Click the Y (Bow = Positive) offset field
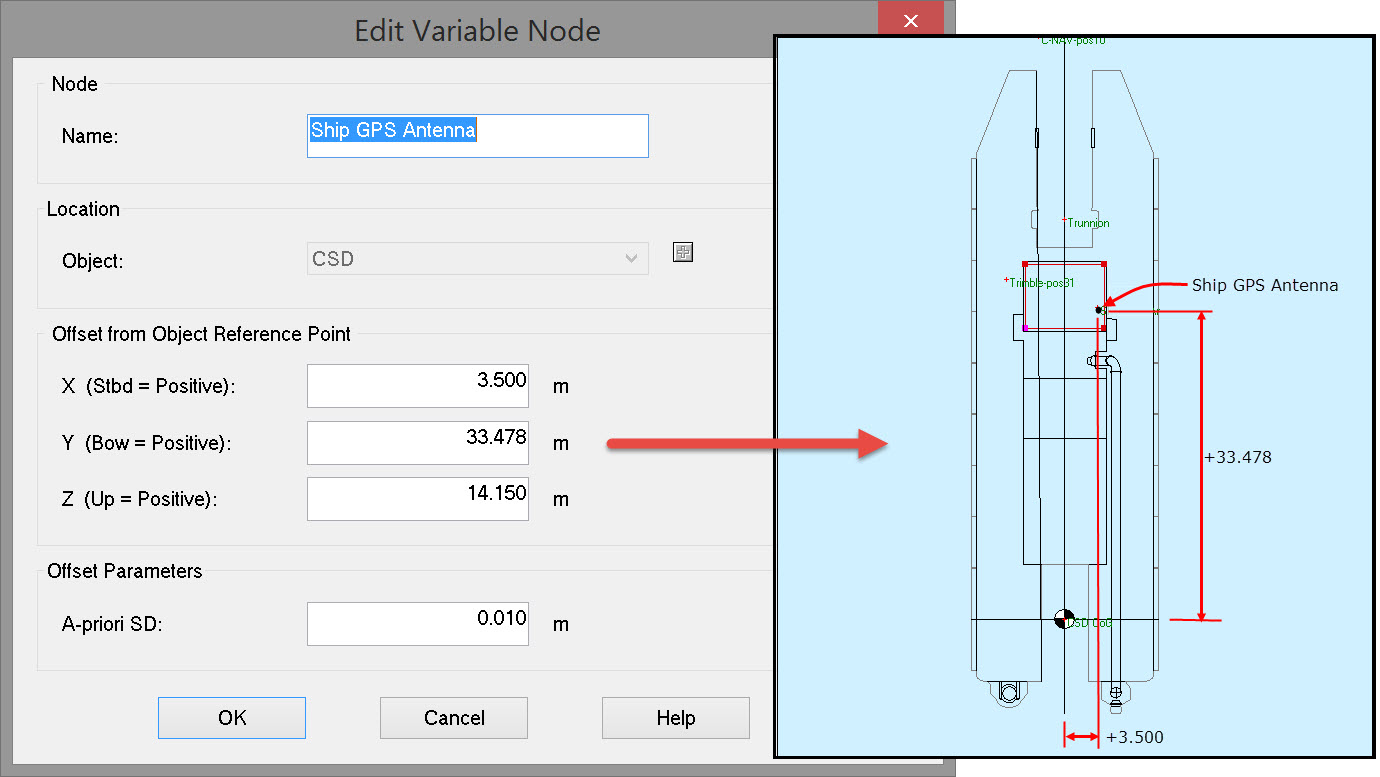Image resolution: width=1380 pixels, height=777 pixels. click(x=417, y=442)
